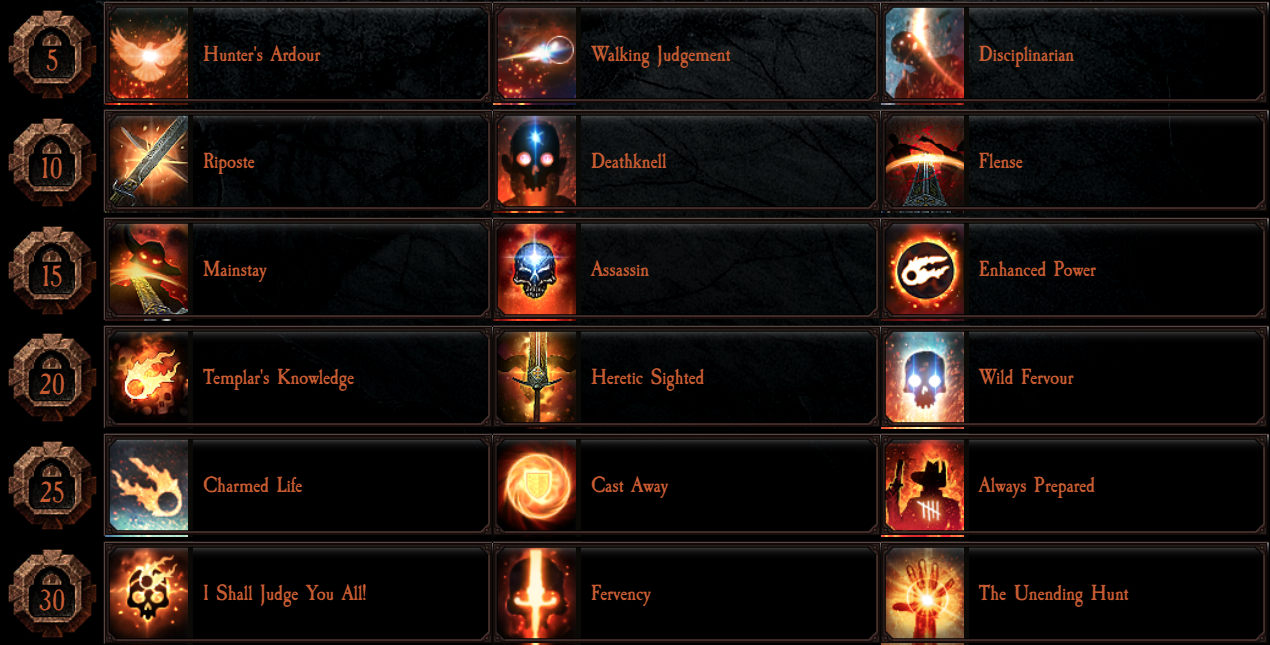This screenshot has width=1270, height=645.
Task: Select the Hunter's Ardour dove icon
Action: [x=149, y=54]
